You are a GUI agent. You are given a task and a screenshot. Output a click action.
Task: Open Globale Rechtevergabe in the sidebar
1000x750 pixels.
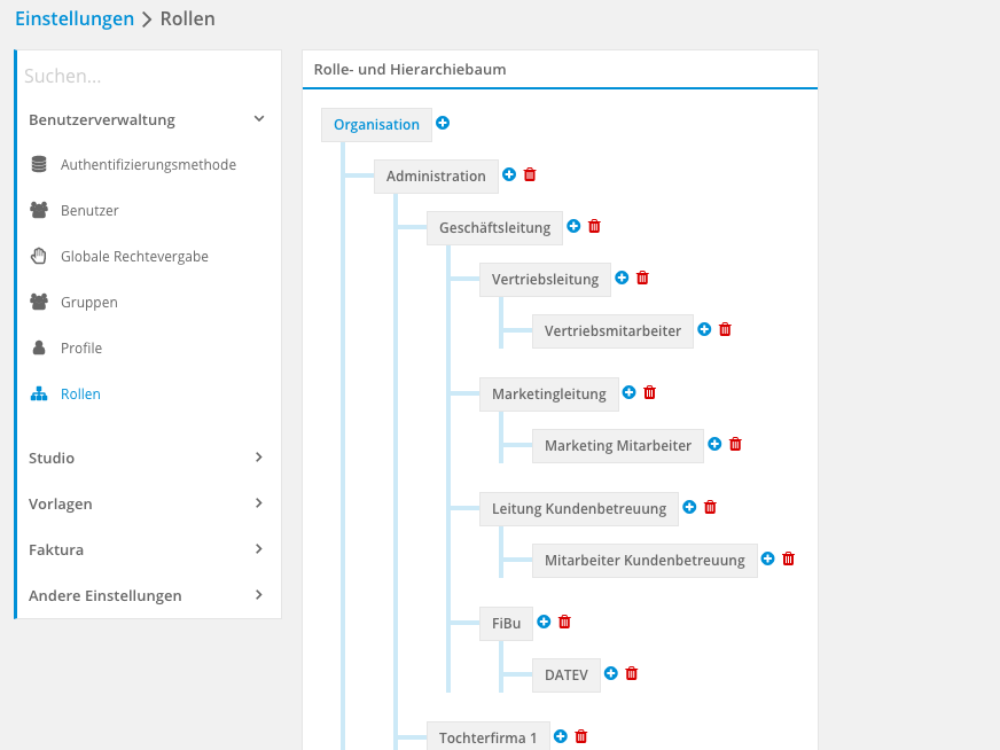(134, 257)
